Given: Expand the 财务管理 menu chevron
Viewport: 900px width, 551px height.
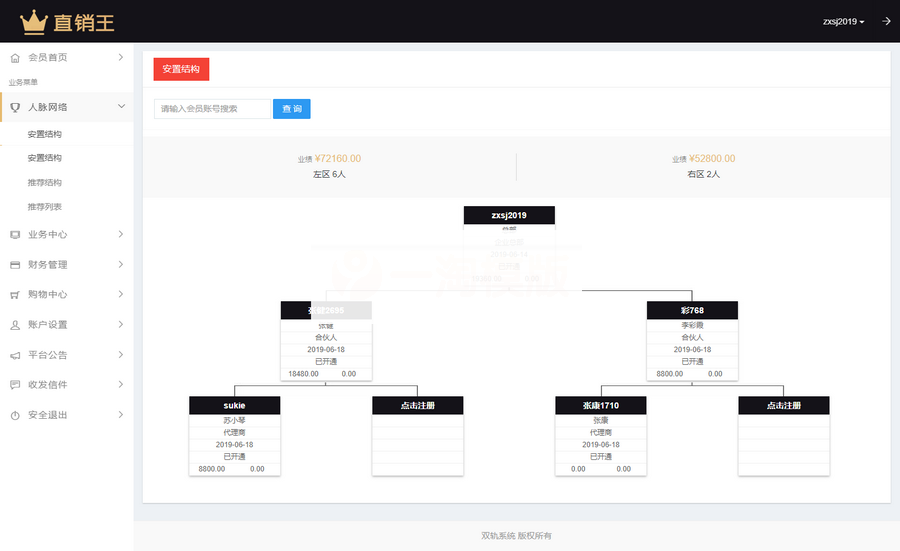Looking at the screenshot, I should [x=121, y=265].
